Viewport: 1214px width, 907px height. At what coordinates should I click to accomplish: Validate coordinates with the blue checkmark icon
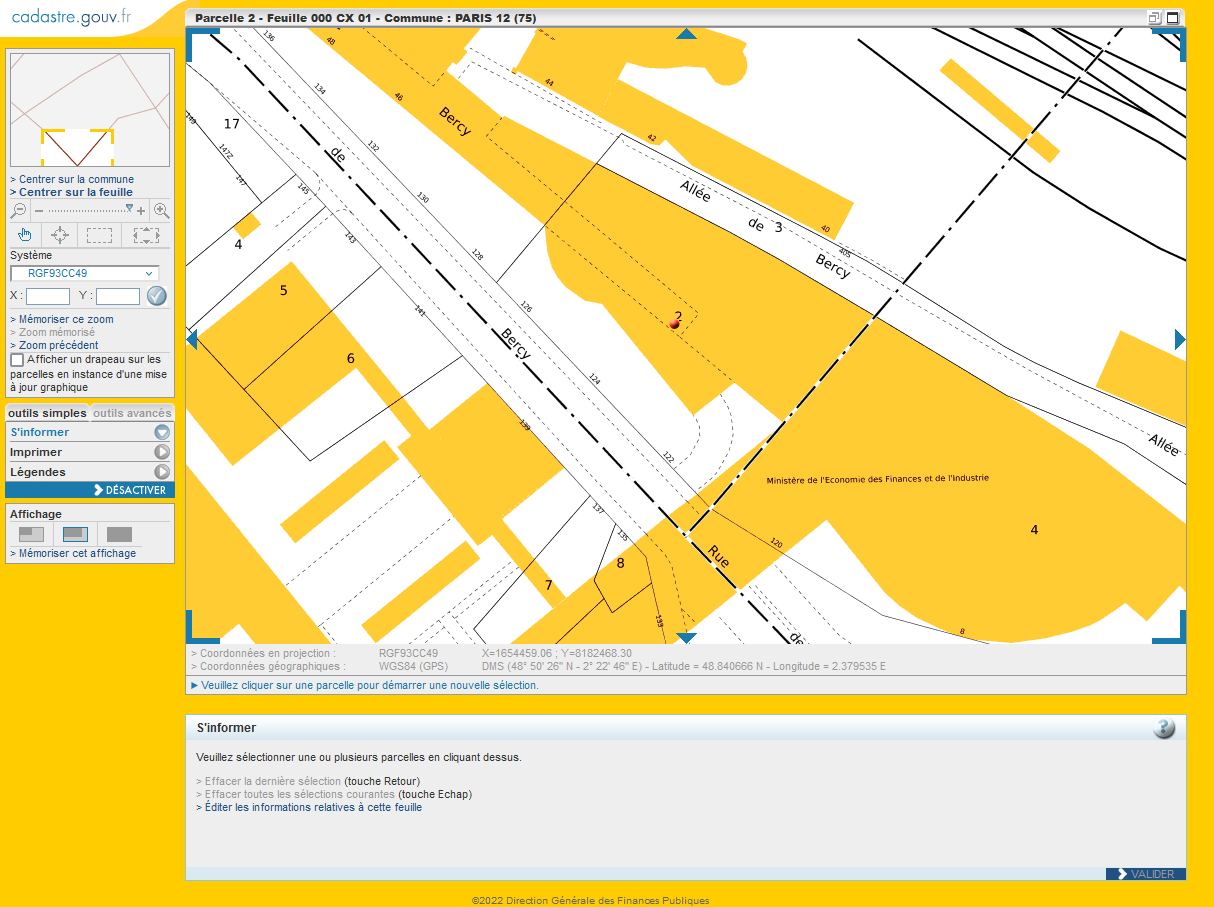(x=157, y=295)
